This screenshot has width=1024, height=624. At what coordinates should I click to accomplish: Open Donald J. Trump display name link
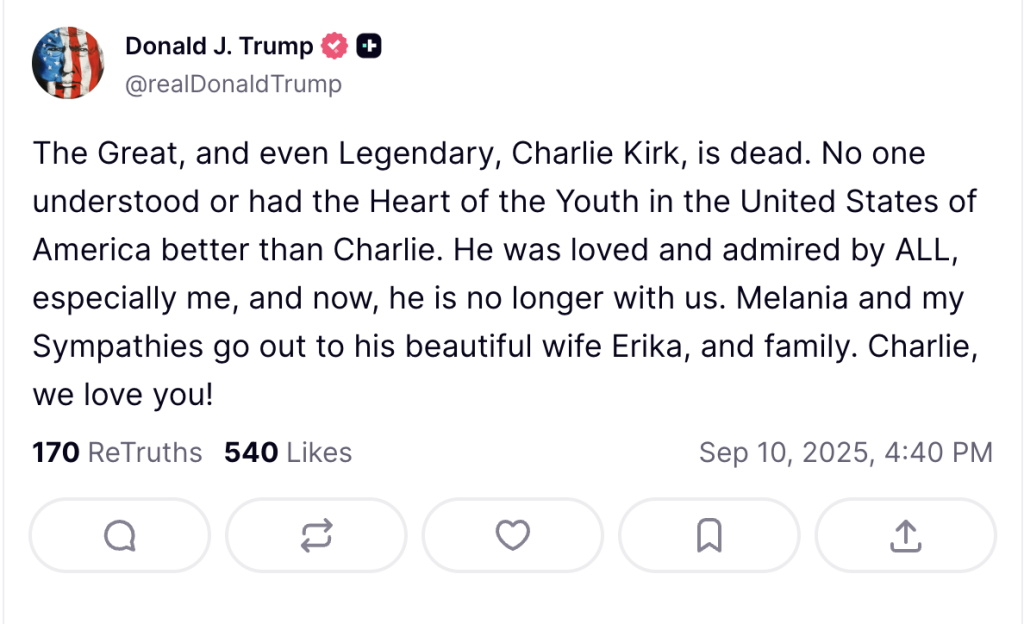click(x=219, y=46)
